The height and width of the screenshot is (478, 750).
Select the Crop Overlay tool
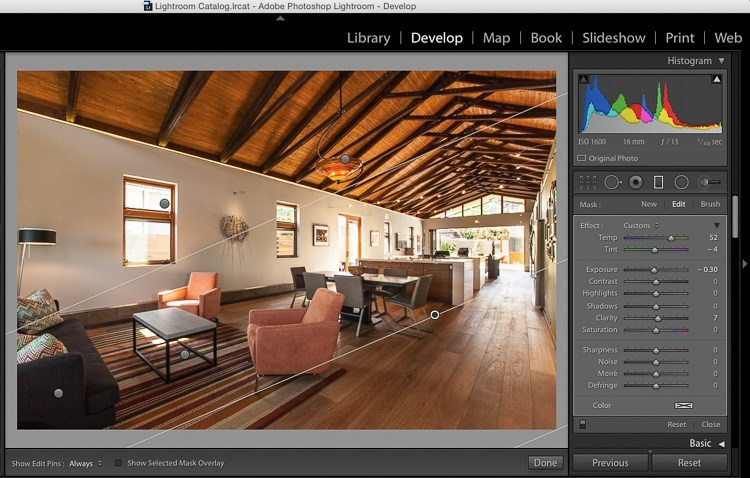pos(588,182)
